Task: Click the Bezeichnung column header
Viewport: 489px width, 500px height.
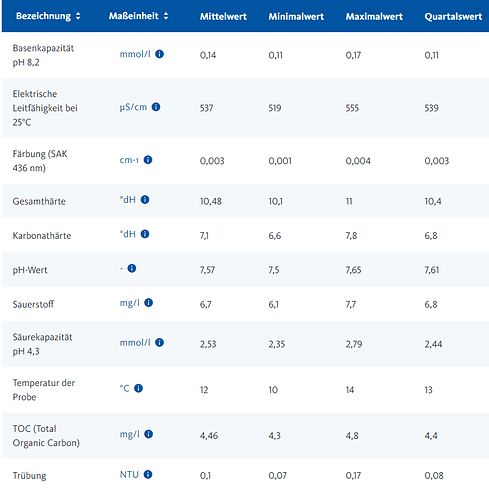Action: point(43,16)
